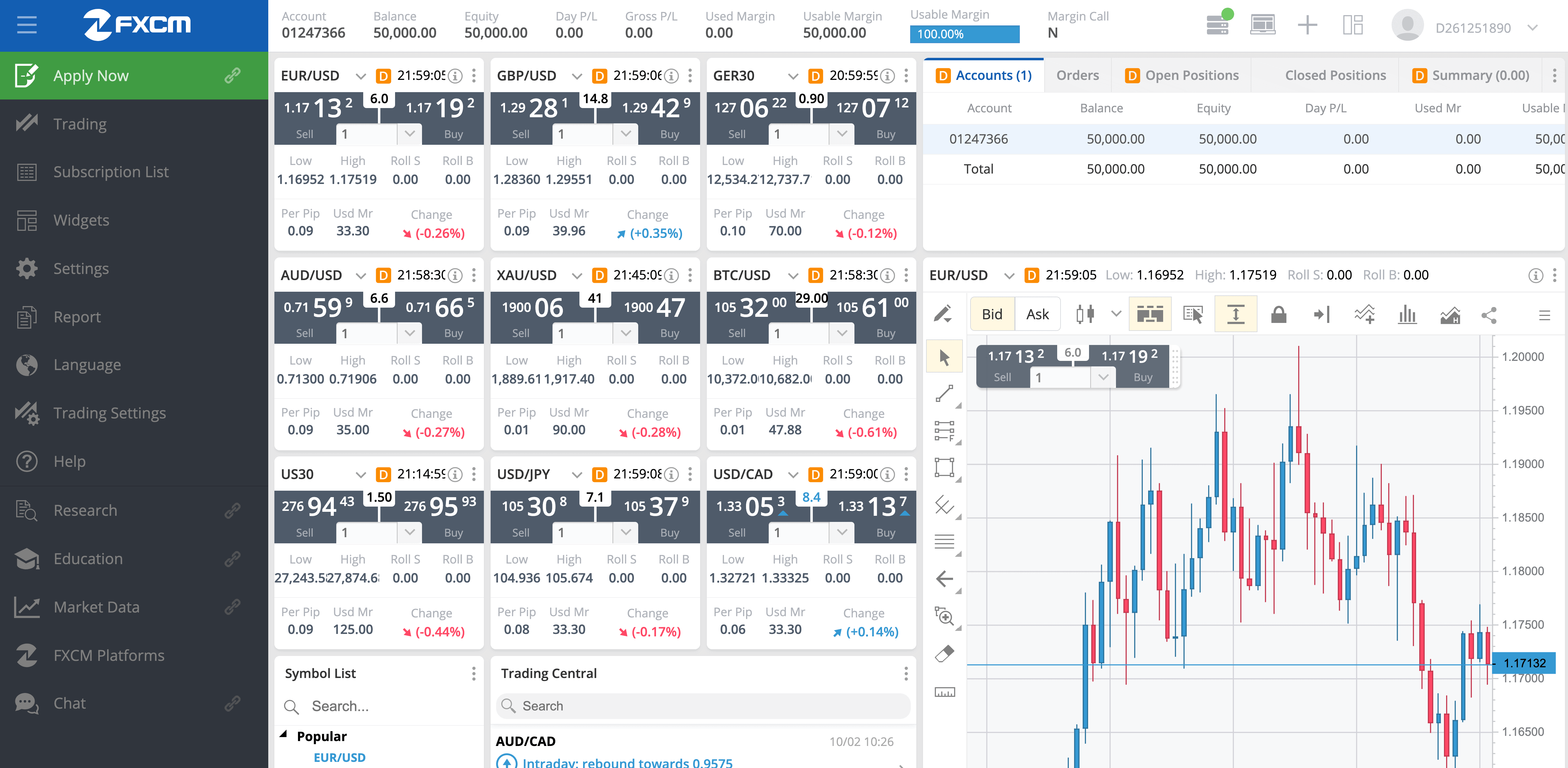Select the ruler measure tool in the chart
1568x768 pixels.
(944, 692)
